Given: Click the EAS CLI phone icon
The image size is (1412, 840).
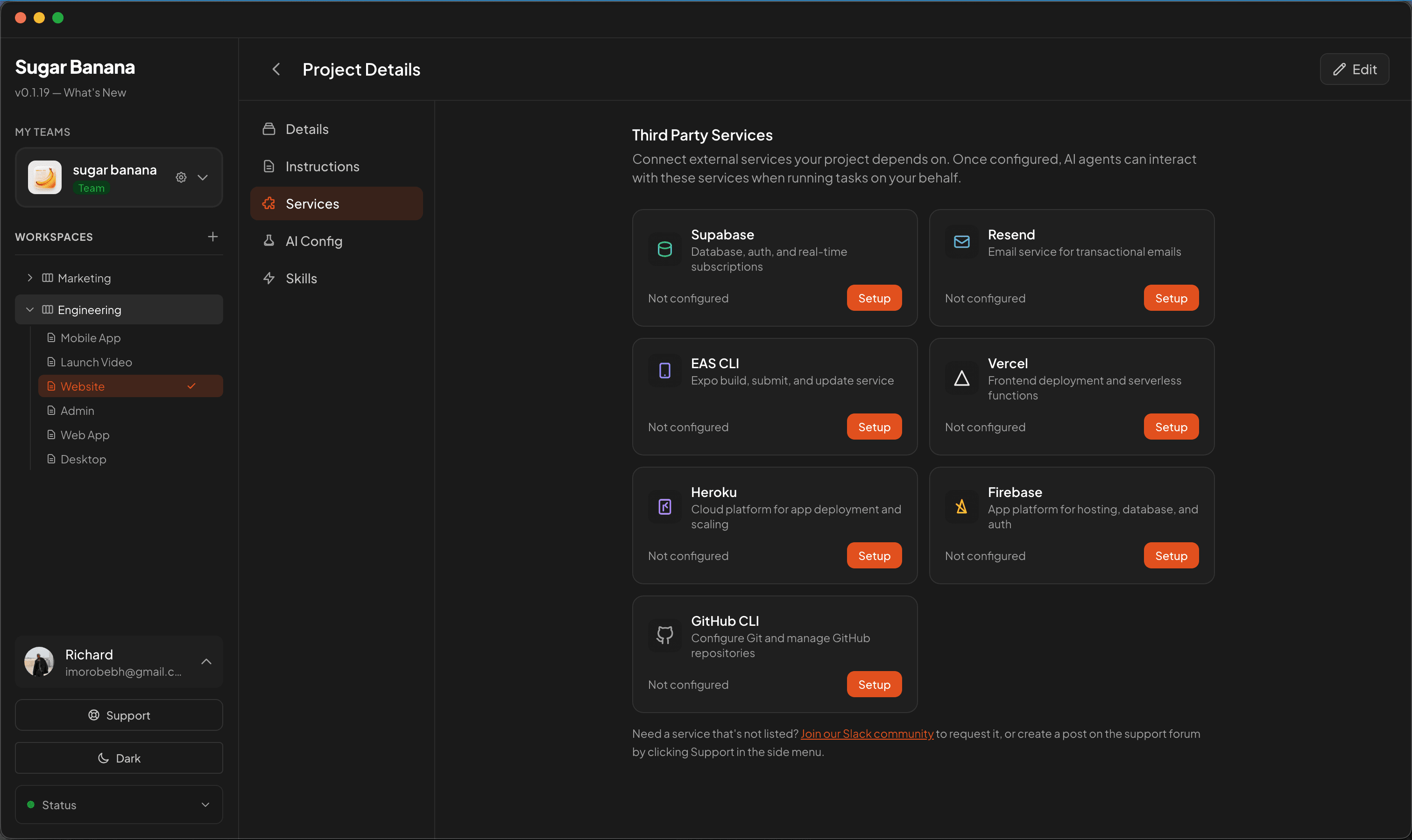Looking at the screenshot, I should 665,371.
